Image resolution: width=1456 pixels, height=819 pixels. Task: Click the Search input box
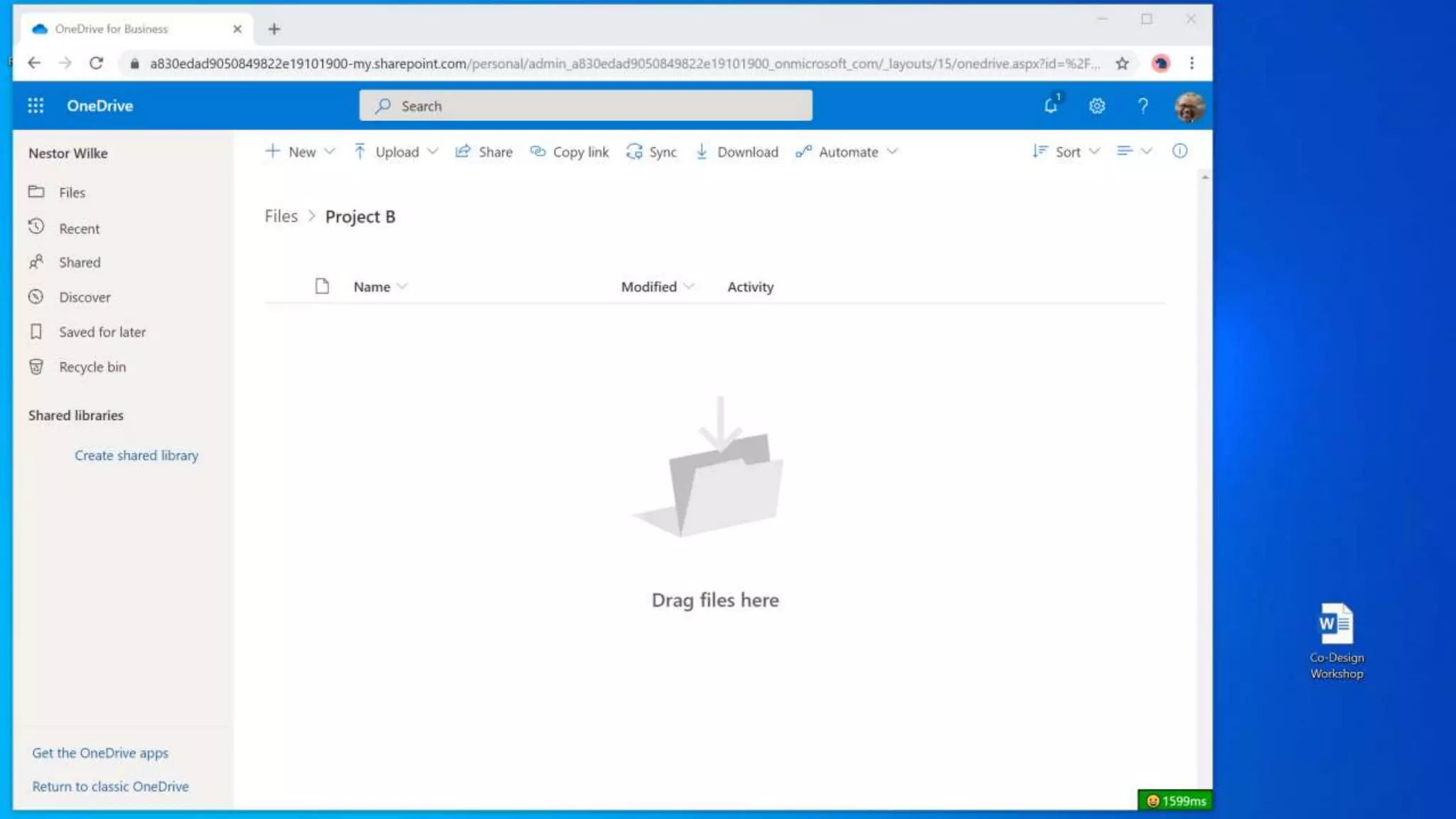pos(586,106)
